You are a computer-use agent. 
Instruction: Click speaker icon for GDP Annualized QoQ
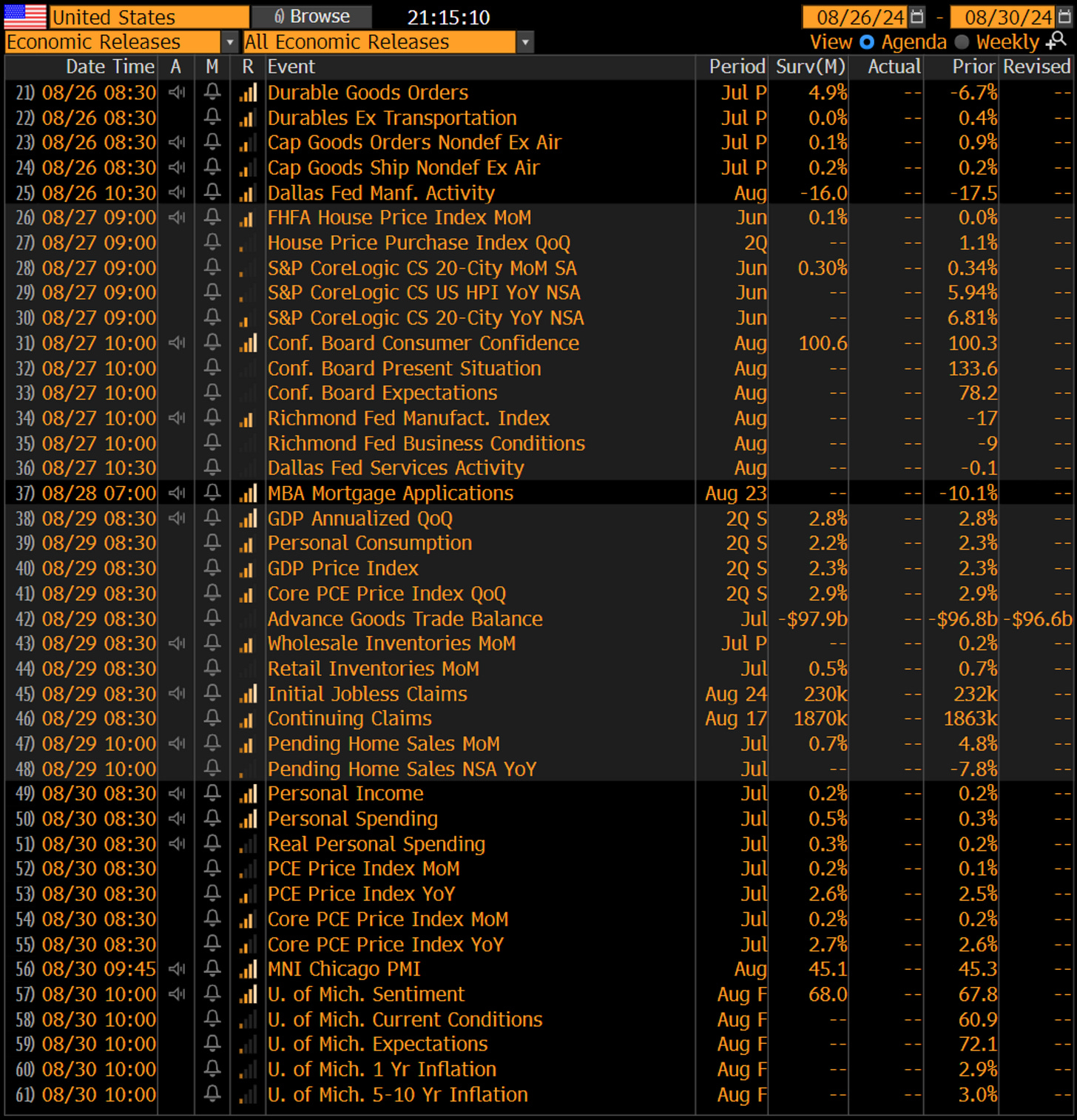tap(176, 518)
